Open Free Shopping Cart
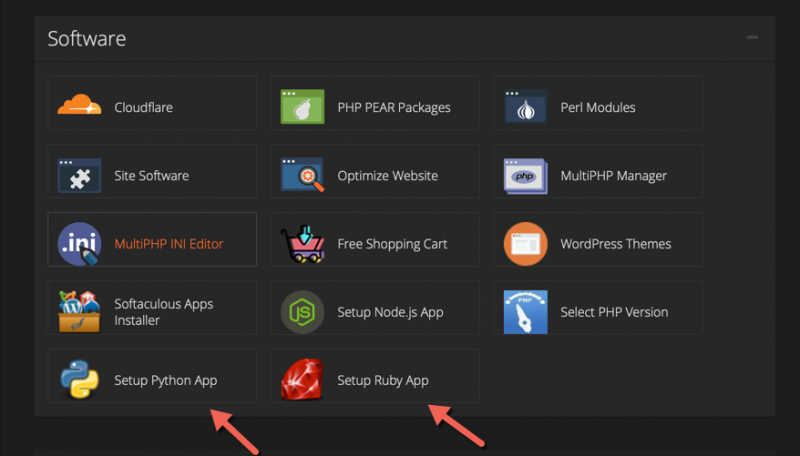 click(392, 244)
